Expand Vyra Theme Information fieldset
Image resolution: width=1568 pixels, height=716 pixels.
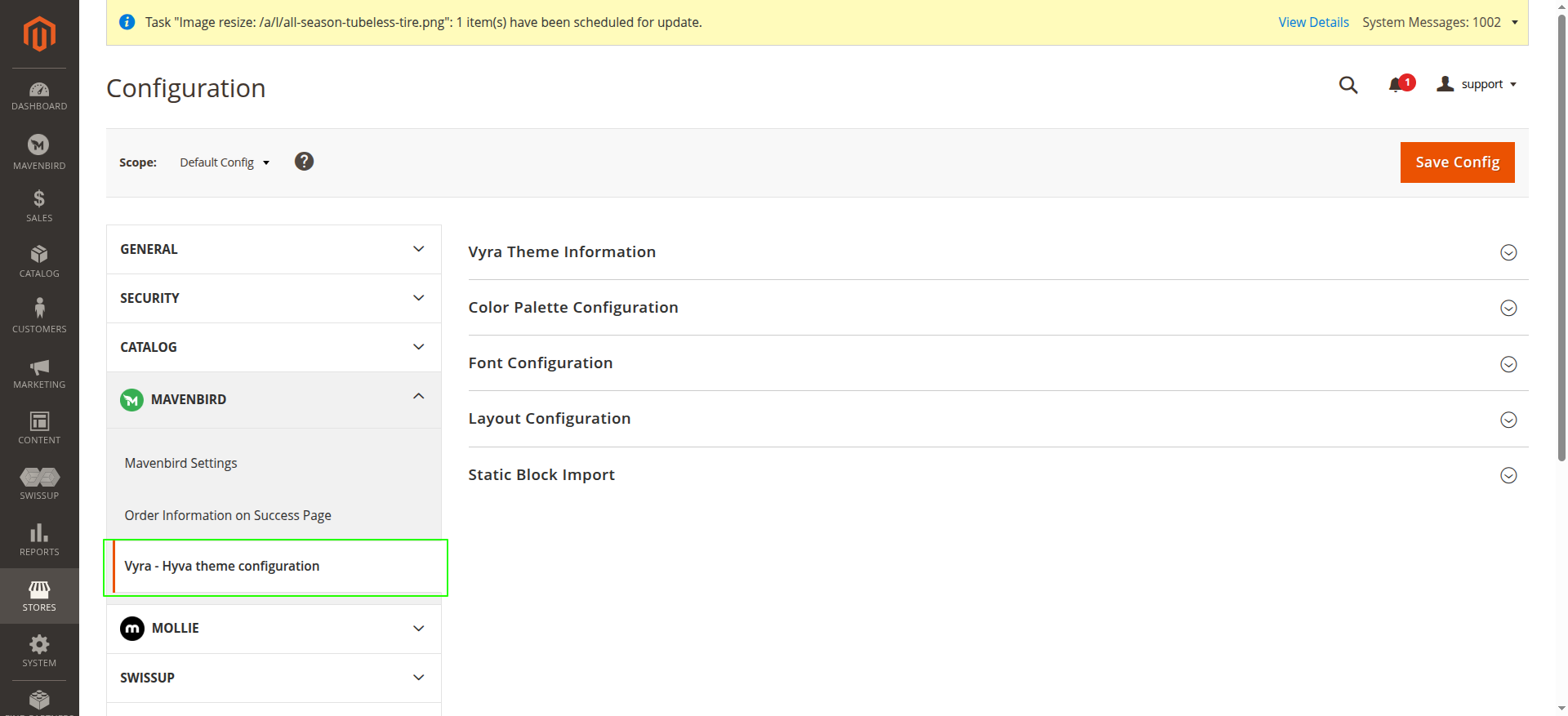click(998, 252)
